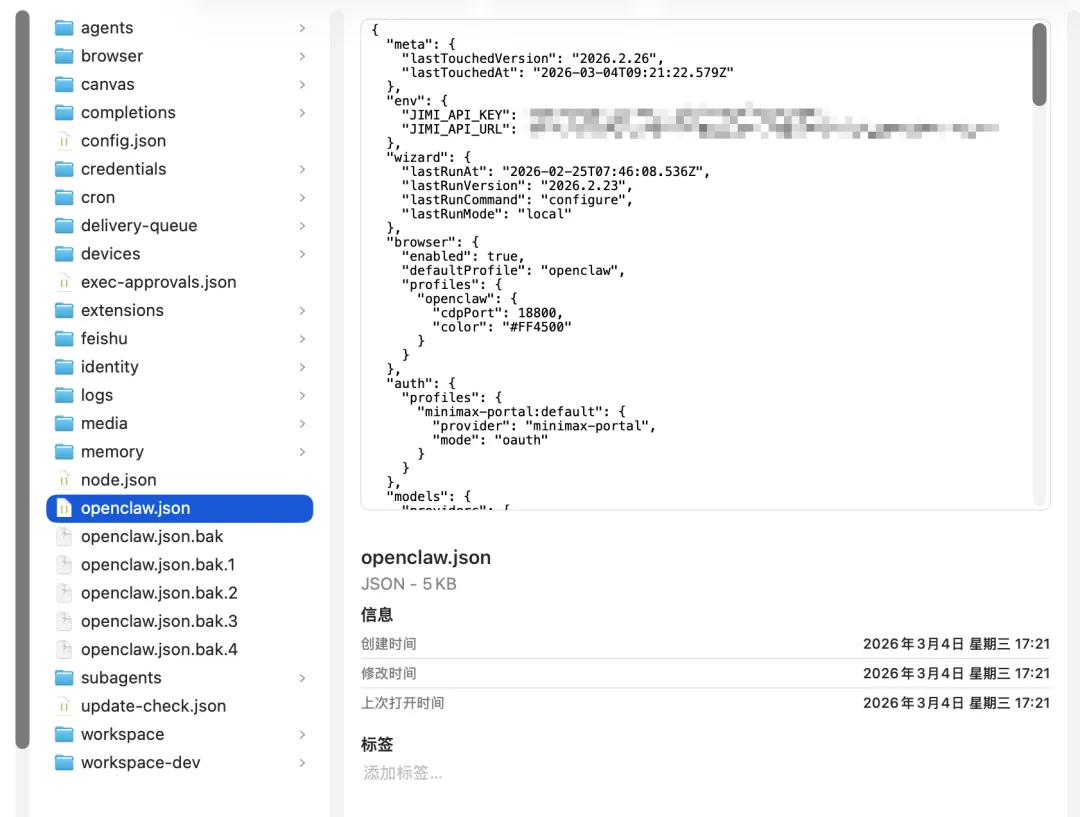Click the file list column scrollbar
1080x817 pixels.
23,380
